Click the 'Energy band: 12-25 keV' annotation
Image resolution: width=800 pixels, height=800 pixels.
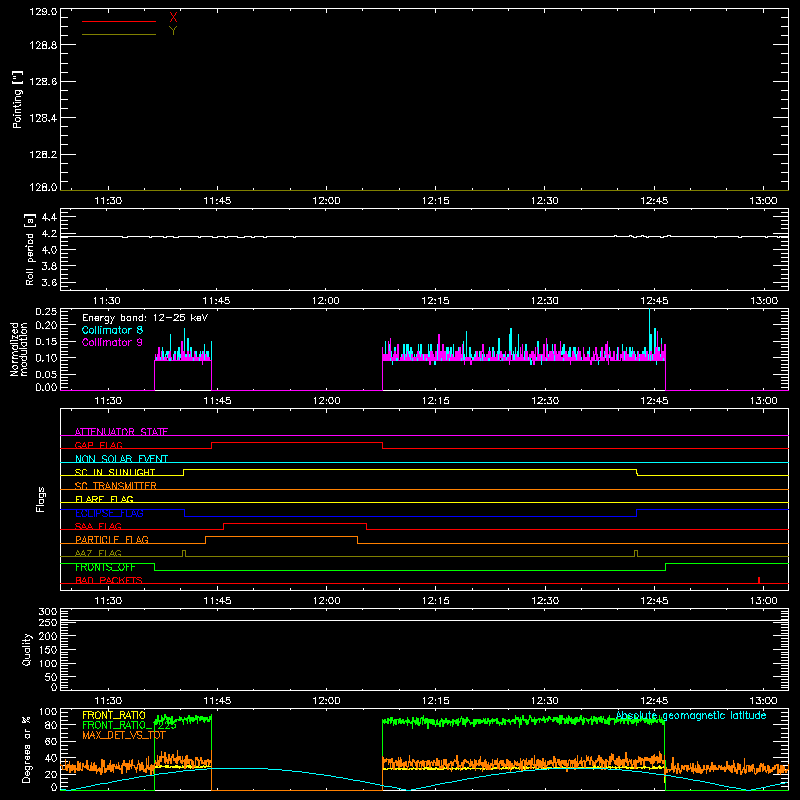pos(145,318)
